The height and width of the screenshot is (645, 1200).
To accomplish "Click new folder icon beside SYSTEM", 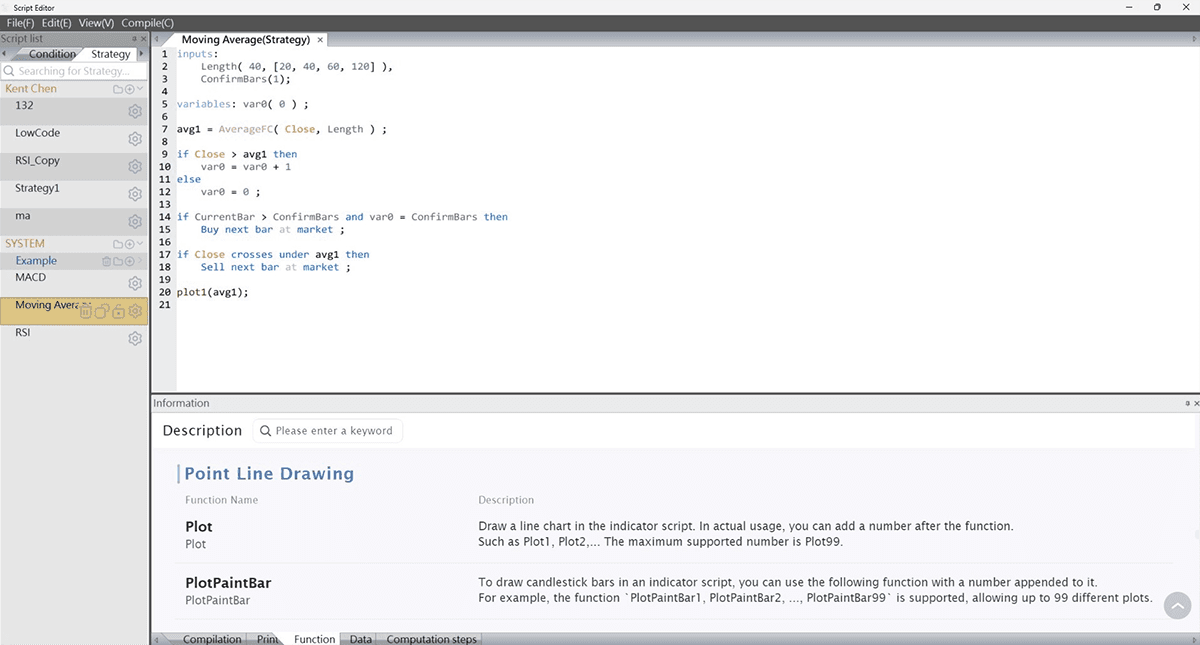I will pyautogui.click(x=118, y=244).
